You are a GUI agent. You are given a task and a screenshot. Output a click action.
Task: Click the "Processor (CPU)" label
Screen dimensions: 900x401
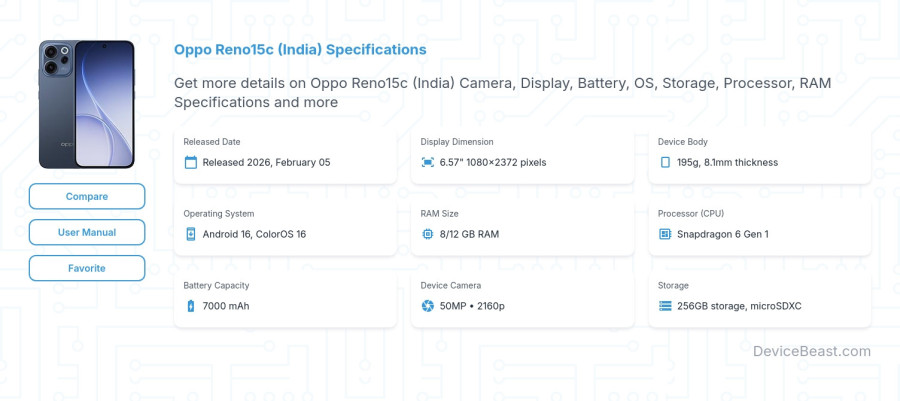pyautogui.click(x=691, y=213)
